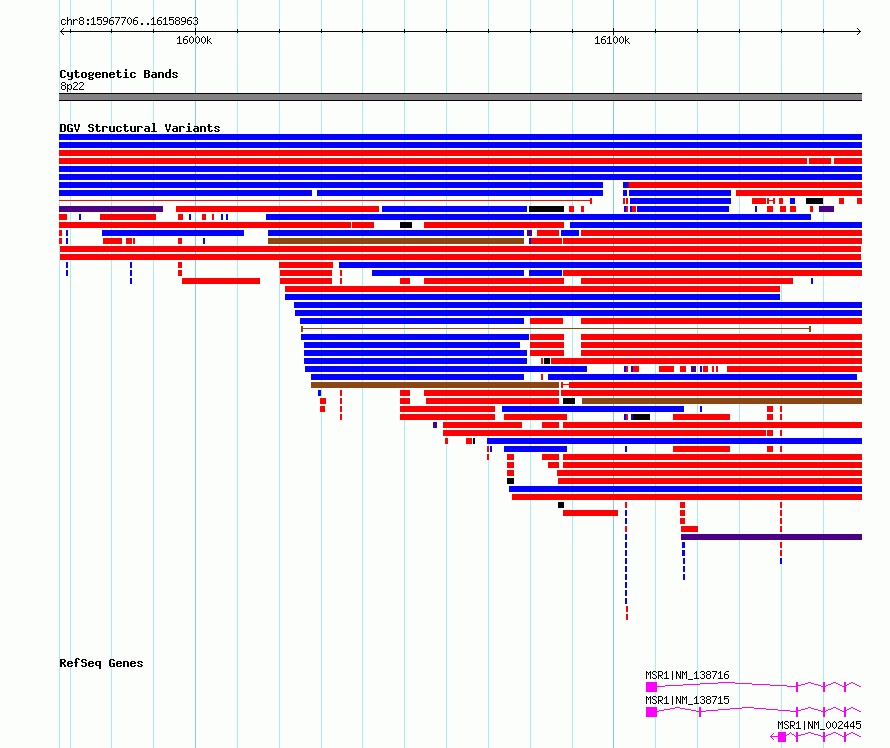Select the brown variant bar extending to the right edge
This screenshot has height=748, width=890.
[722, 401]
